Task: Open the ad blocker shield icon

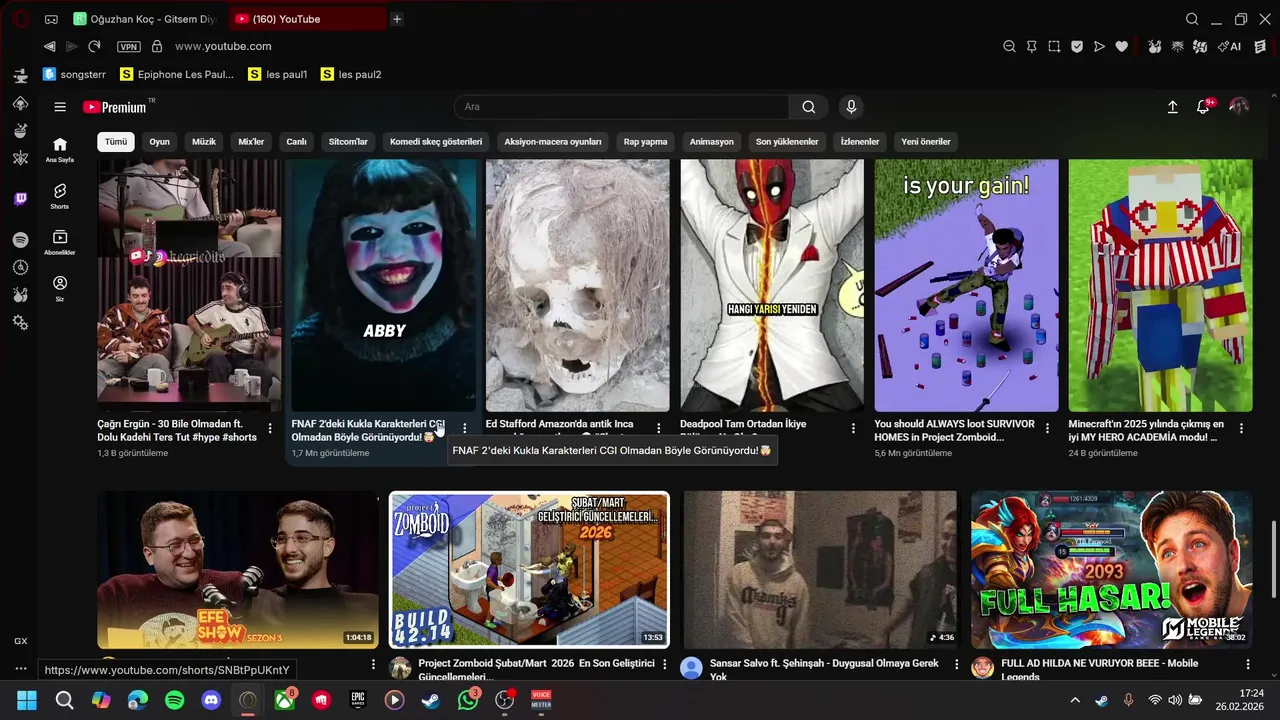Action: [1077, 46]
